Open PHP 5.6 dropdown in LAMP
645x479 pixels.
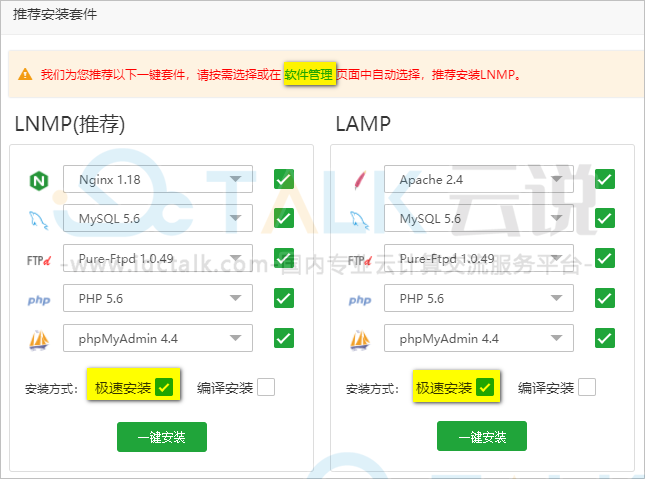(x=479, y=298)
